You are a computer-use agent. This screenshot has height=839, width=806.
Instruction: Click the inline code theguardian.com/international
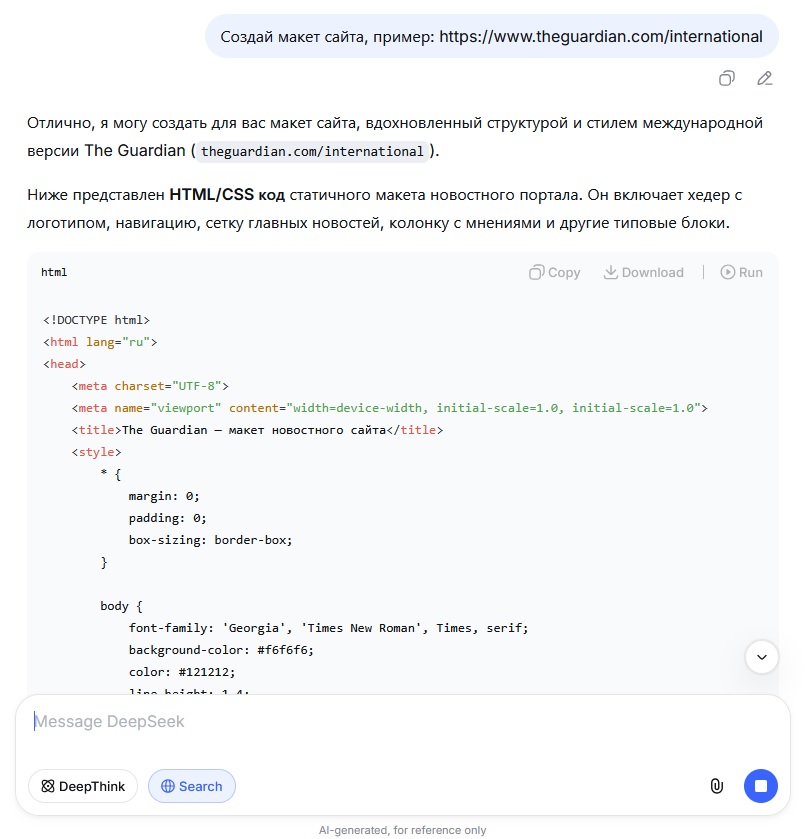(312, 151)
